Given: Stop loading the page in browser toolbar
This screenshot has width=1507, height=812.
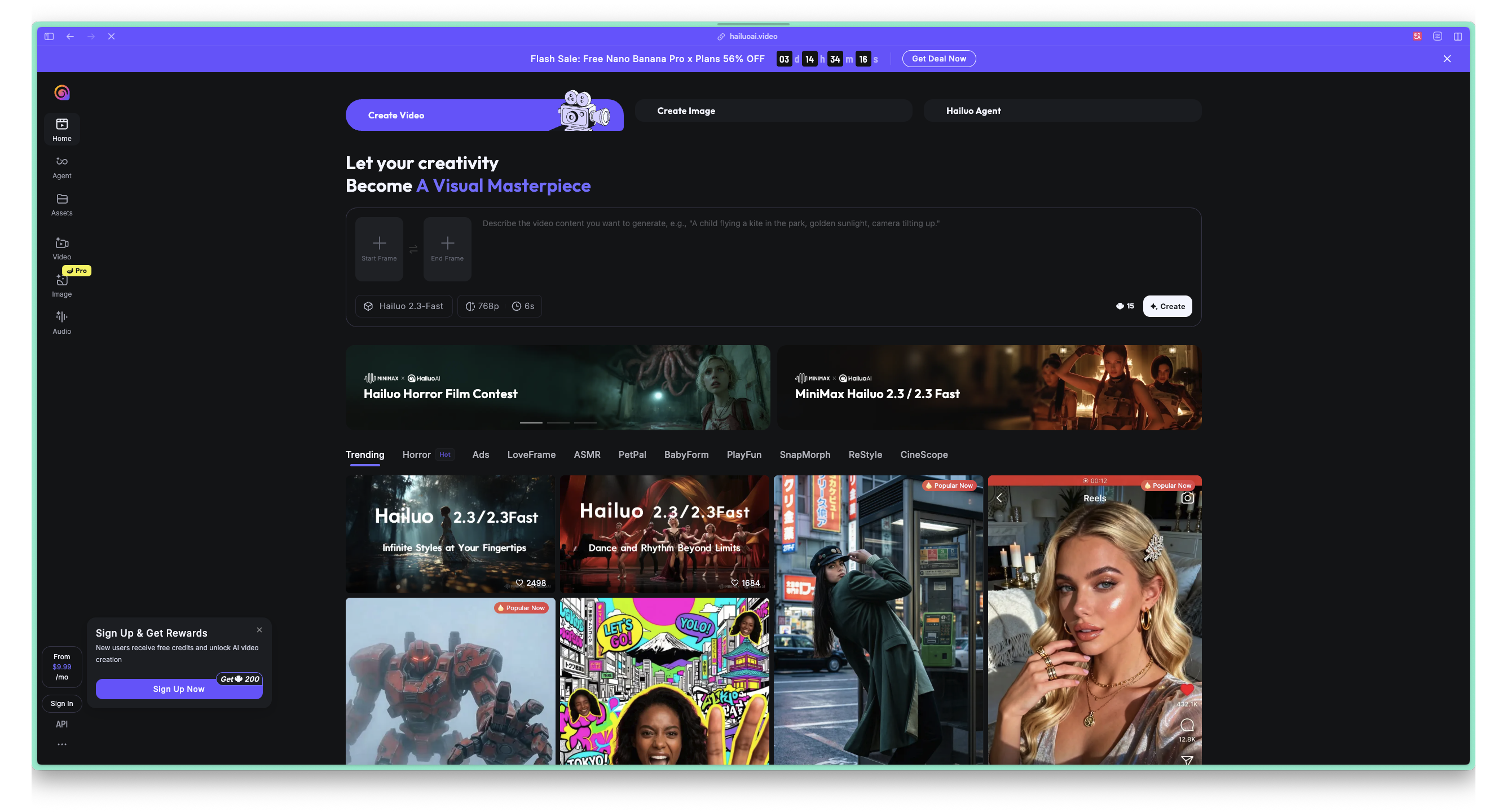Looking at the screenshot, I should (x=111, y=36).
